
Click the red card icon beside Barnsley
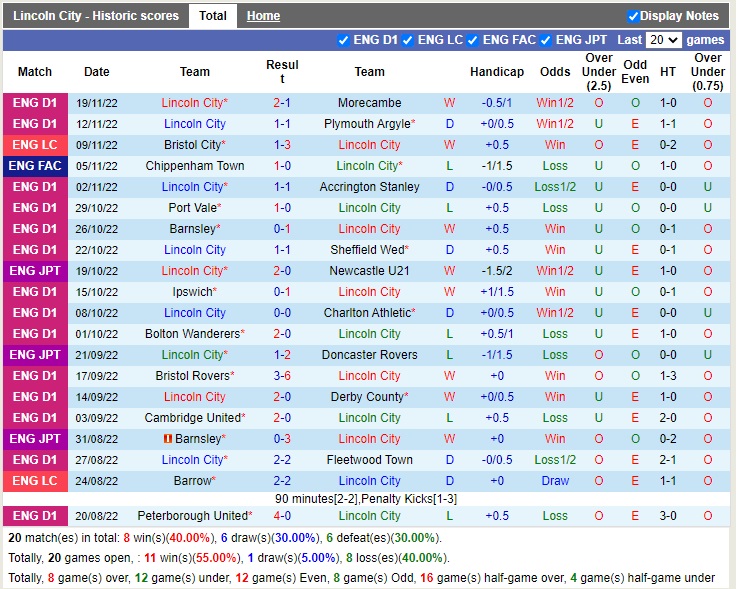pyautogui.click(x=168, y=439)
